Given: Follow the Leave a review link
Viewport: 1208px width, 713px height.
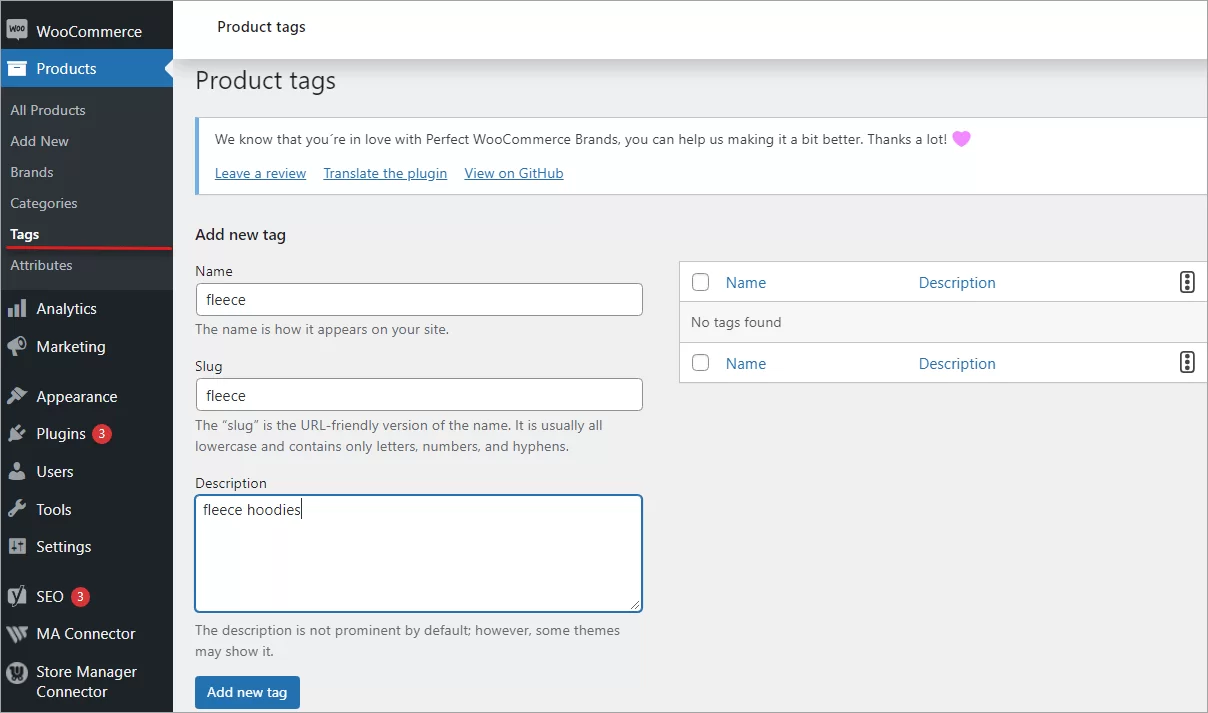Looking at the screenshot, I should click(x=260, y=173).
